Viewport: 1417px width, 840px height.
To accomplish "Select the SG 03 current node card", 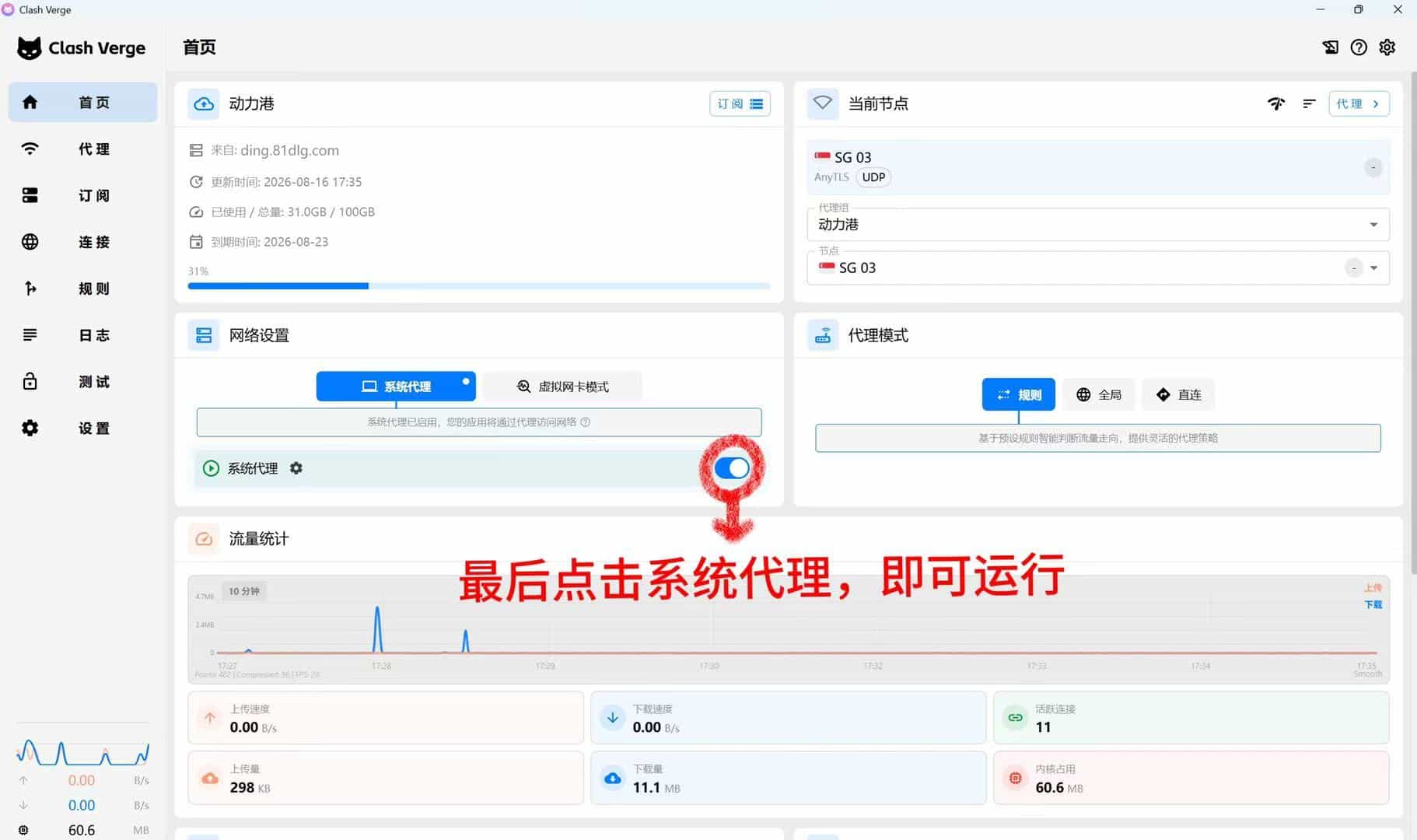I will pos(1098,167).
